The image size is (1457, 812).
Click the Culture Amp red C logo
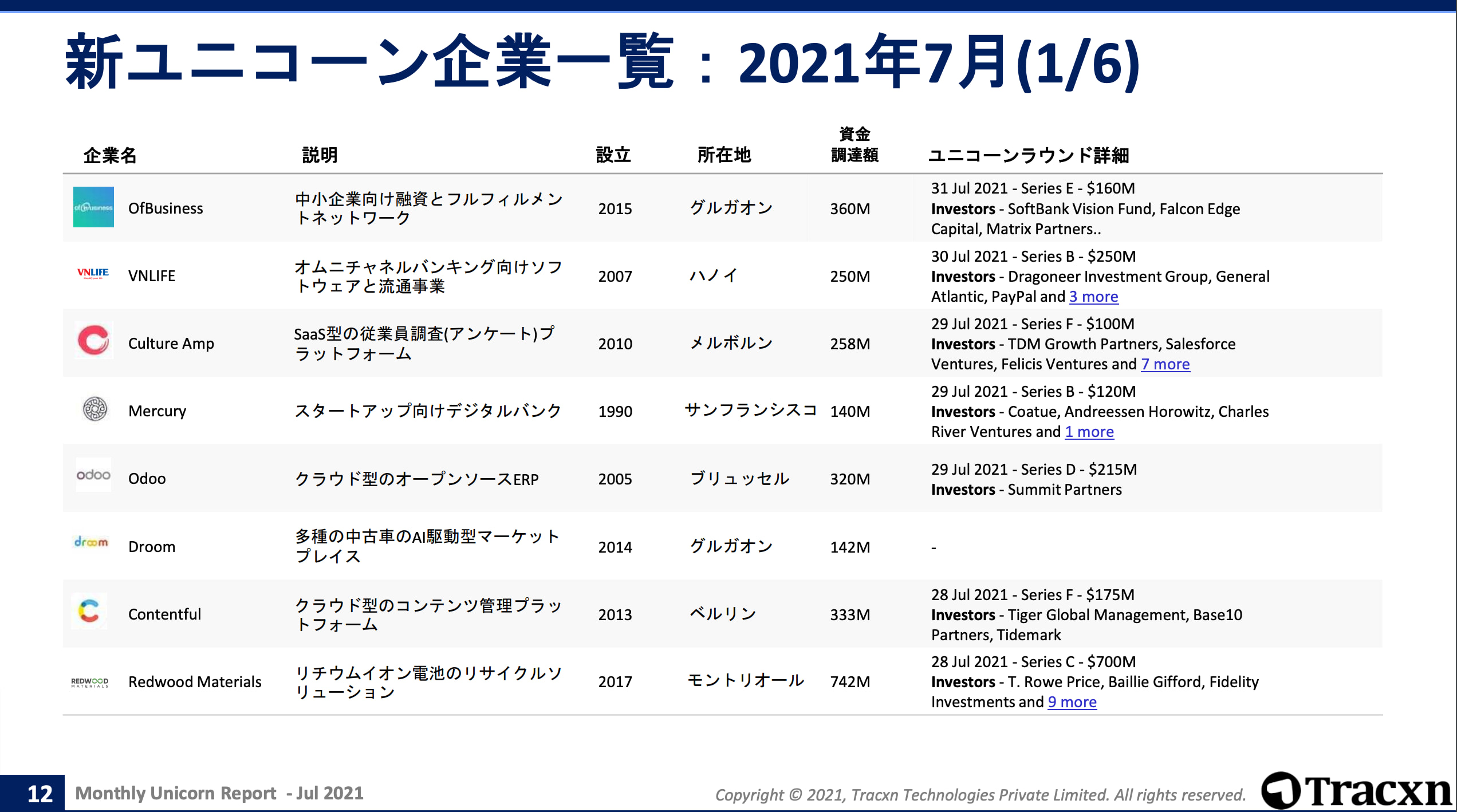93,340
